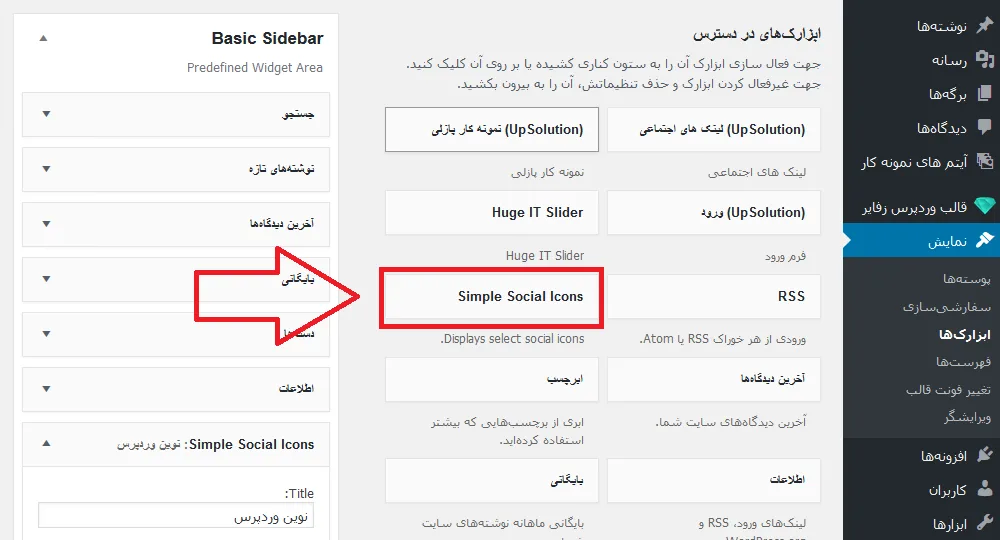Collapse the Basic Sidebar widget area
1000x540 pixels.
[43, 38]
